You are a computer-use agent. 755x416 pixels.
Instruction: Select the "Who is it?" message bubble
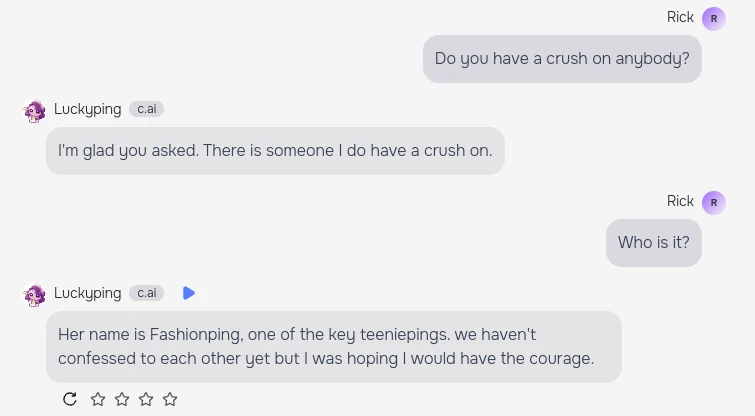pyautogui.click(x=653, y=243)
